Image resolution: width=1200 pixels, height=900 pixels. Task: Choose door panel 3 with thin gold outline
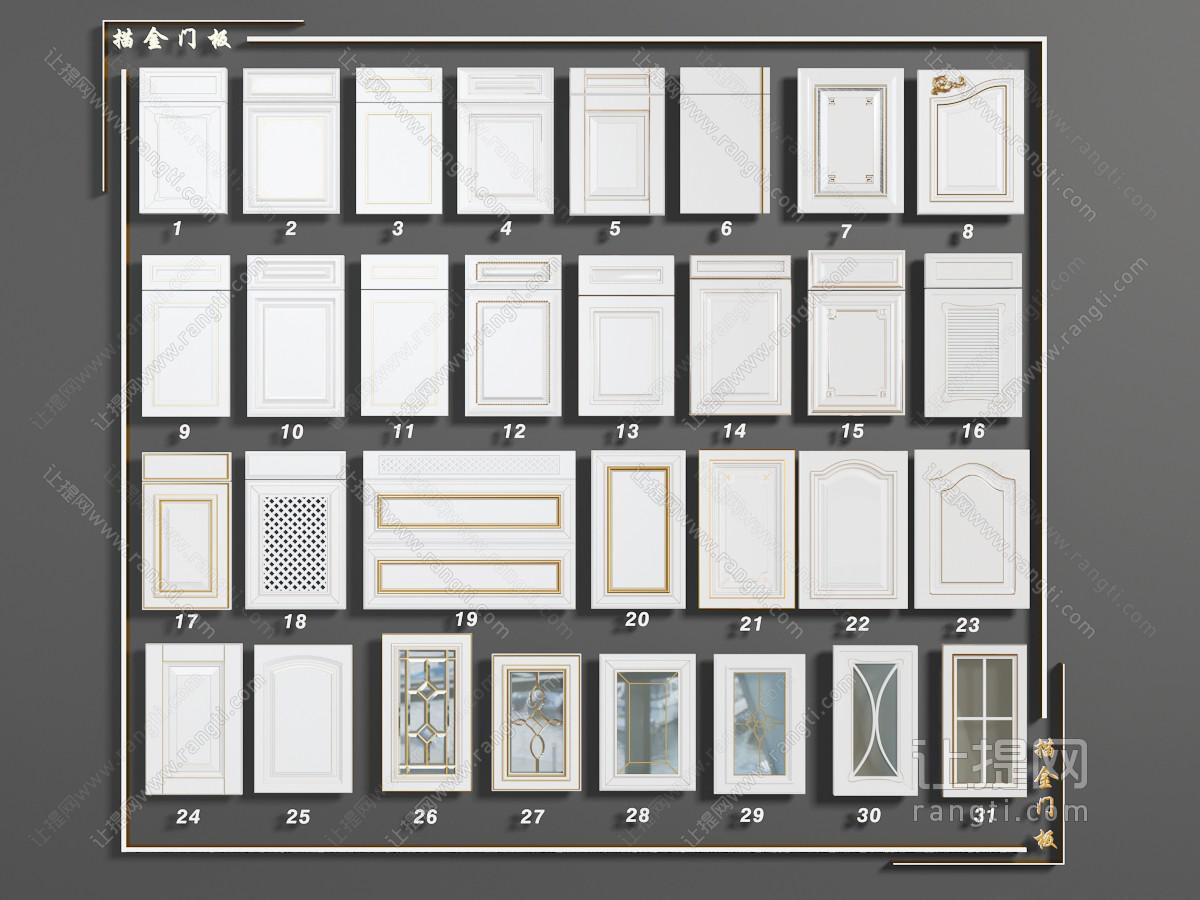tap(399, 141)
